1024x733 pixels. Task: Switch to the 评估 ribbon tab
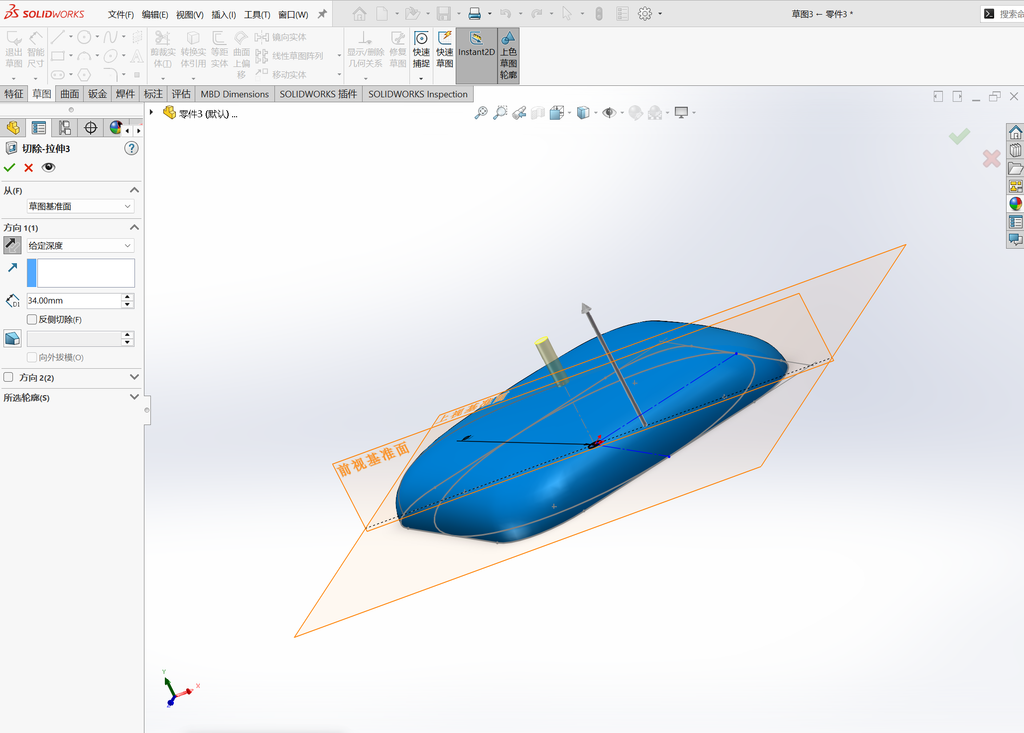(x=181, y=94)
